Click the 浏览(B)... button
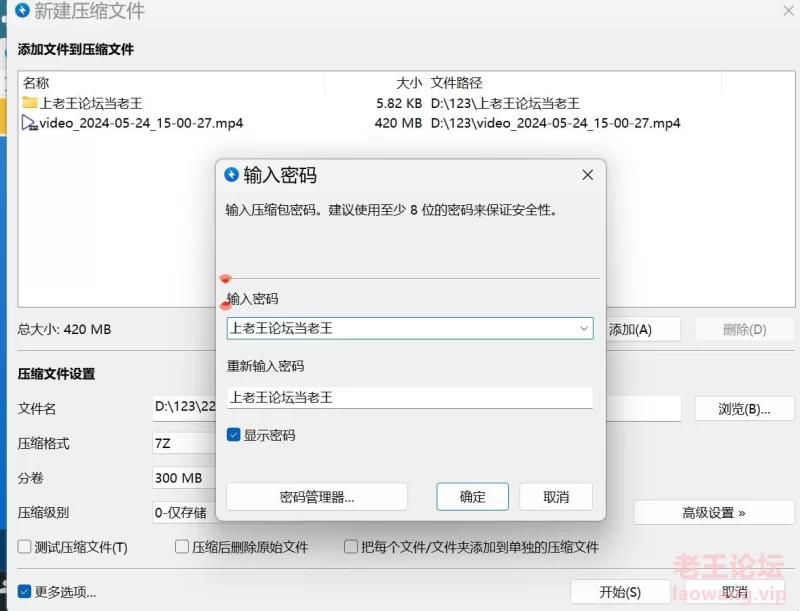800x611 pixels. pyautogui.click(x=744, y=409)
